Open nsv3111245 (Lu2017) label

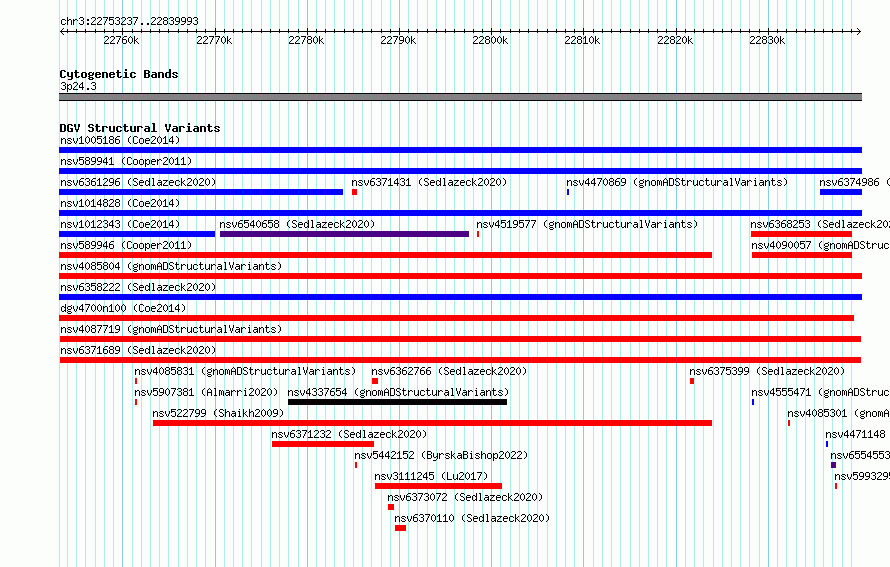point(431,476)
